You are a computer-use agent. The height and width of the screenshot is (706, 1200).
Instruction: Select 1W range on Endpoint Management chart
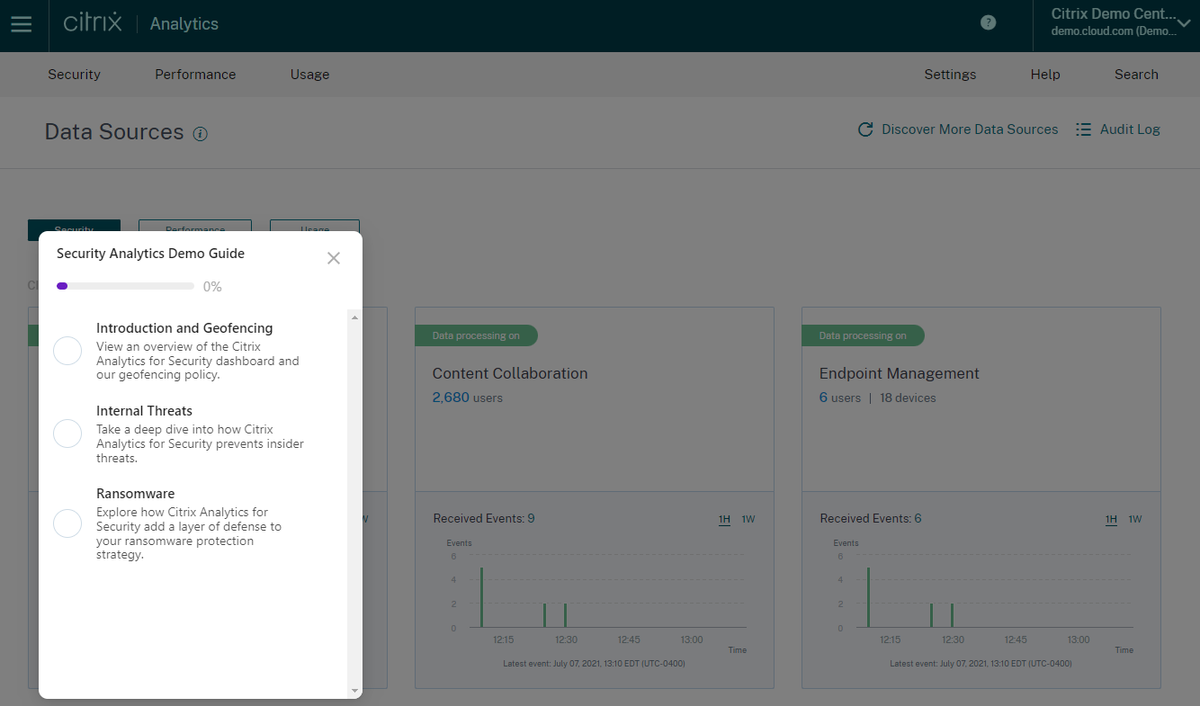1135,519
